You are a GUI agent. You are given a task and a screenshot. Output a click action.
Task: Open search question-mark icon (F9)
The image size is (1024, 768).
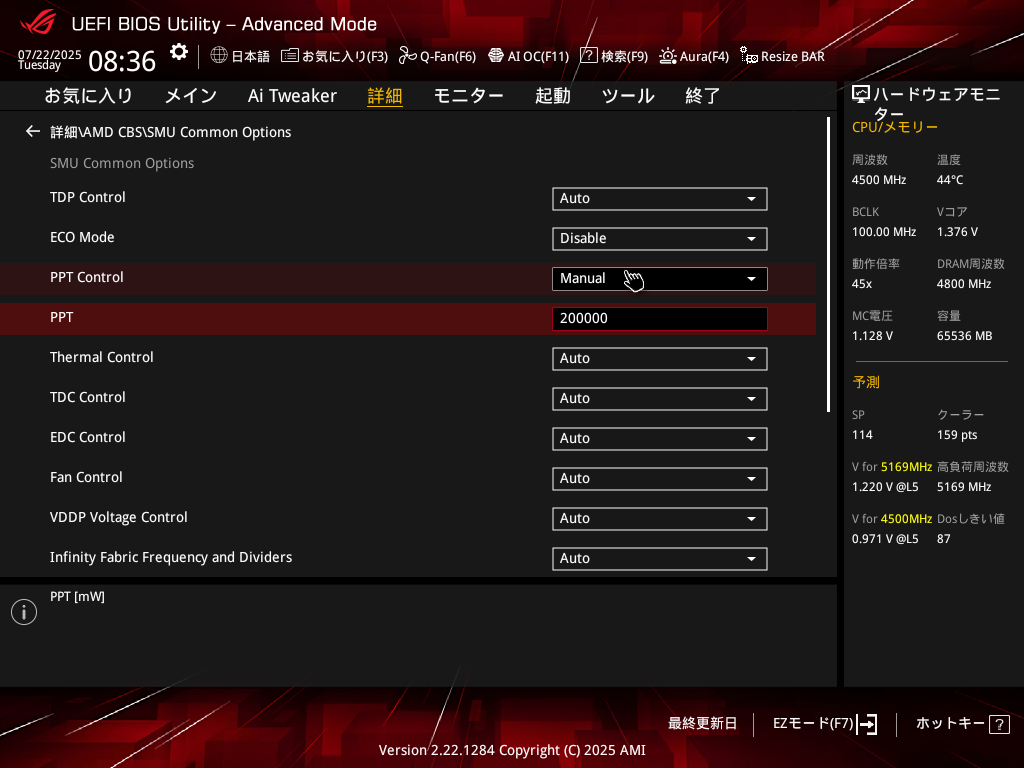(x=589, y=56)
